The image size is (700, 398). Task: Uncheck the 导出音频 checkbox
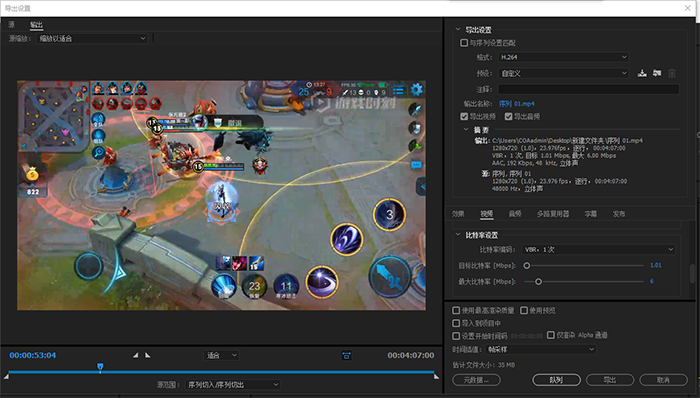click(508, 116)
